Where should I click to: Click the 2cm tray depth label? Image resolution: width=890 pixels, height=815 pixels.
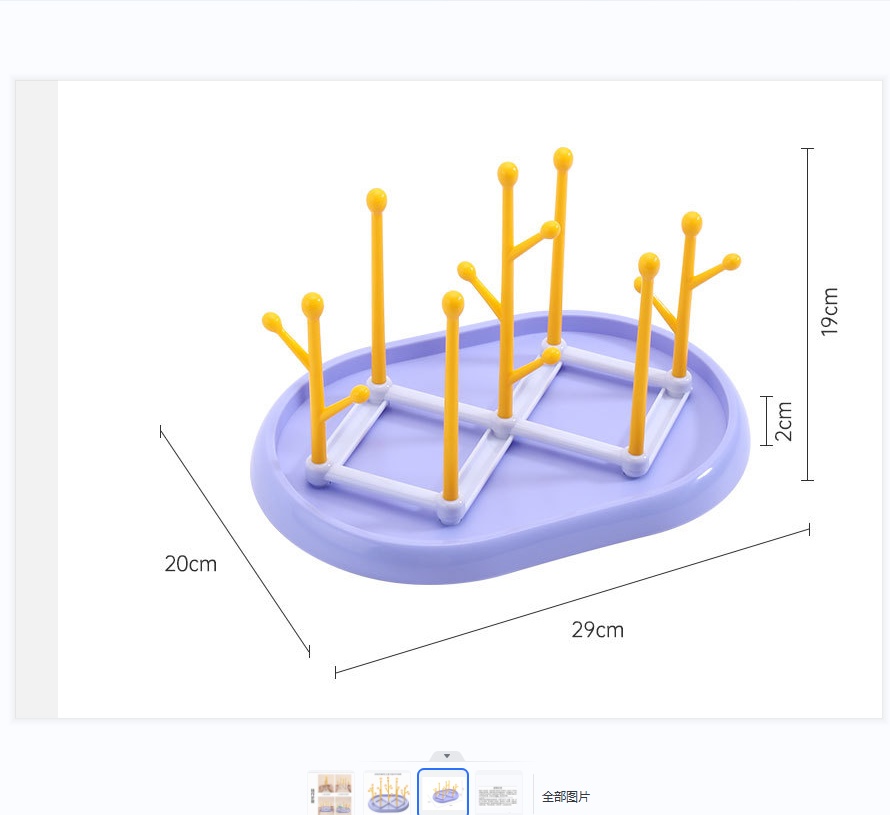pos(785,421)
